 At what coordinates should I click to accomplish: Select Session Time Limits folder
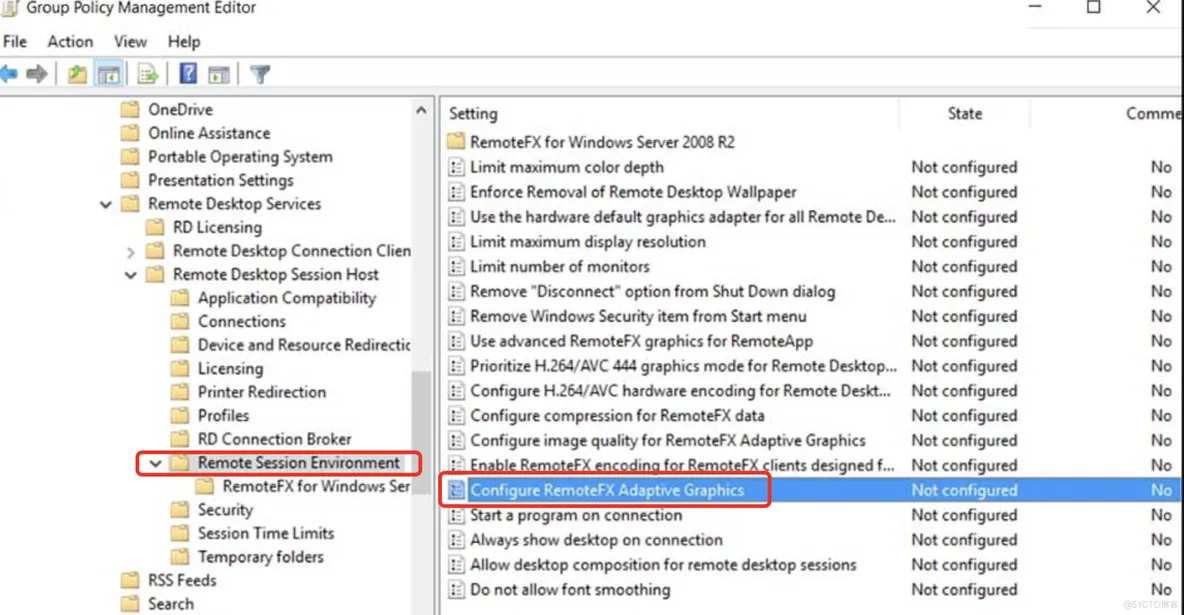[x=266, y=533]
